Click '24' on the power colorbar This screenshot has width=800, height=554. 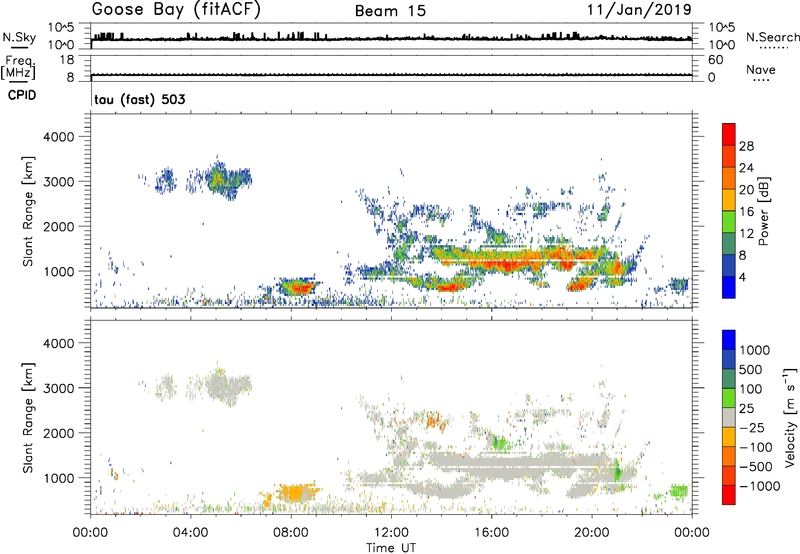(x=746, y=168)
